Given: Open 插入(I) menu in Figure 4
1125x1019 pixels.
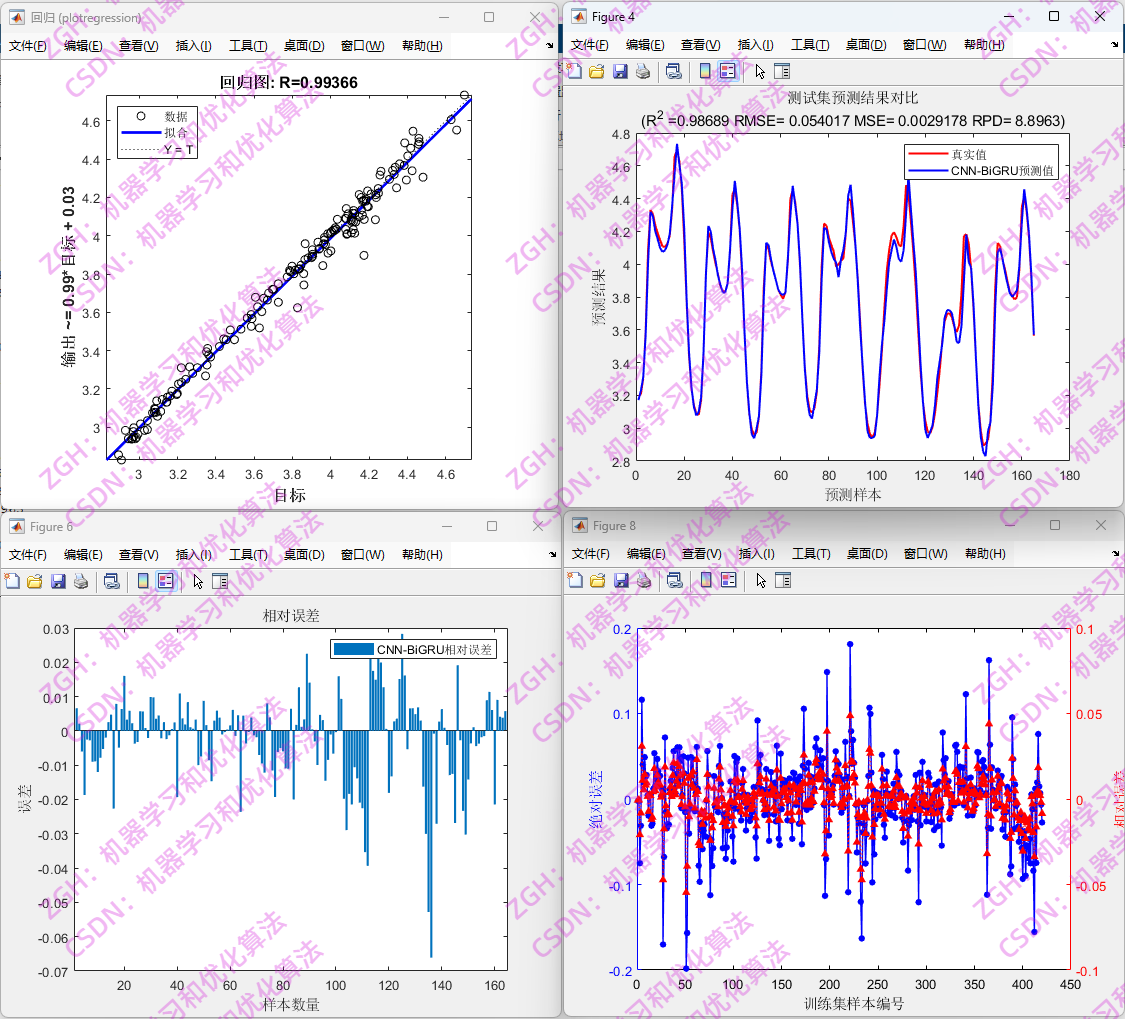Looking at the screenshot, I should 756,45.
